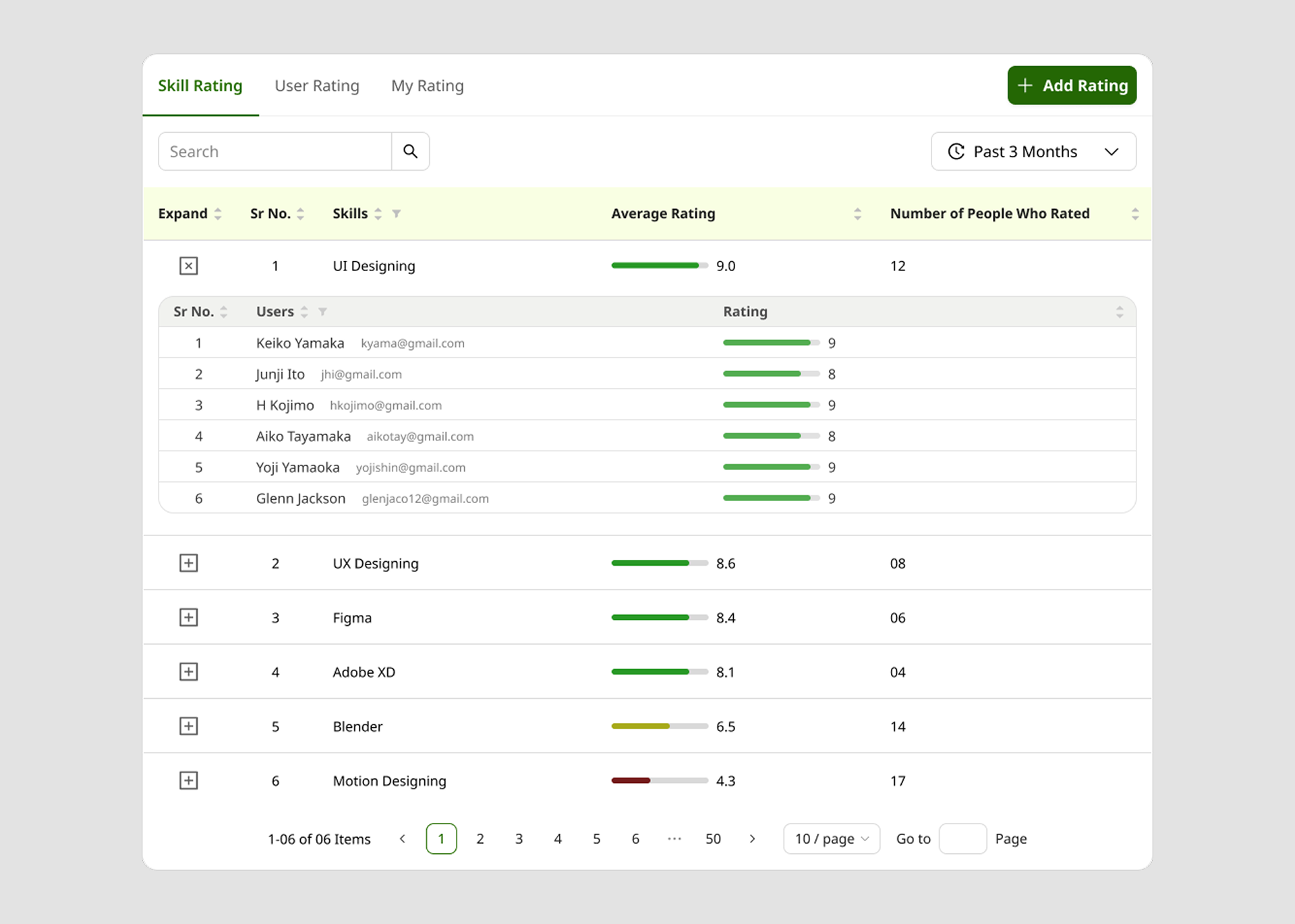This screenshot has width=1295, height=924.
Task: Click the Number of People Who Rated header
Action: pos(989,213)
